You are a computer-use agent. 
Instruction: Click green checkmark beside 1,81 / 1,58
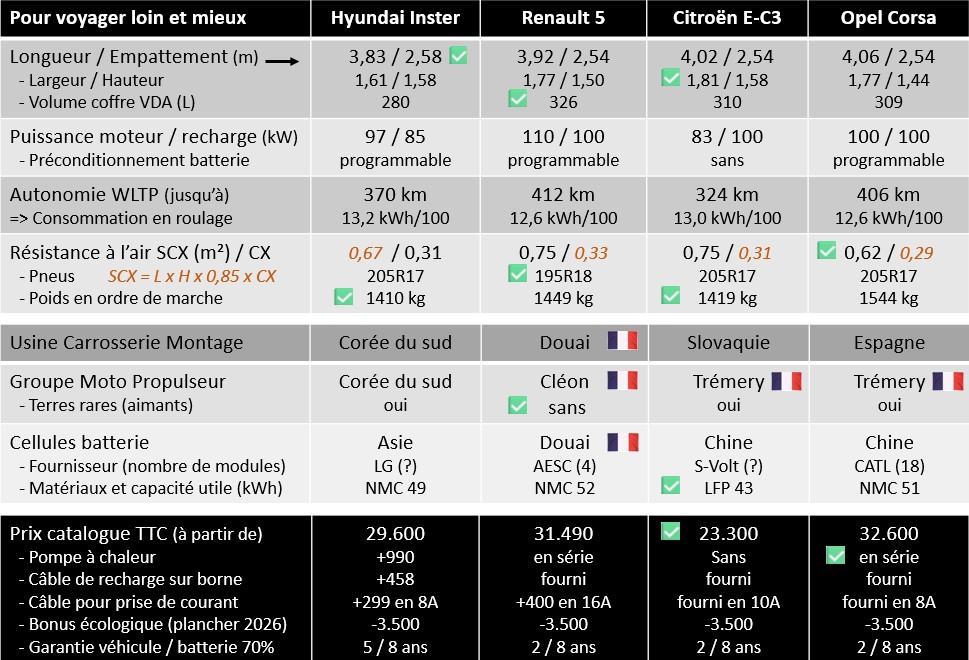coord(671,77)
